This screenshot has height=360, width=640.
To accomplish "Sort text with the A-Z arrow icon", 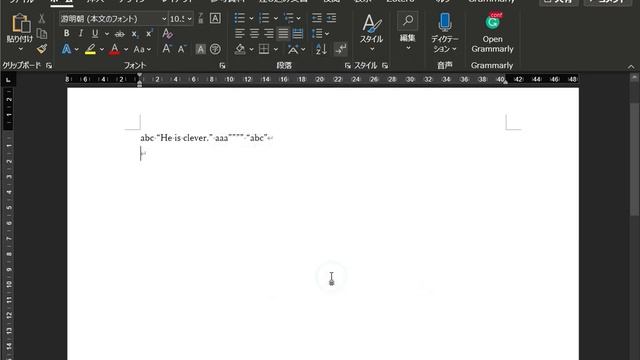I will pyautogui.click(x=321, y=49).
